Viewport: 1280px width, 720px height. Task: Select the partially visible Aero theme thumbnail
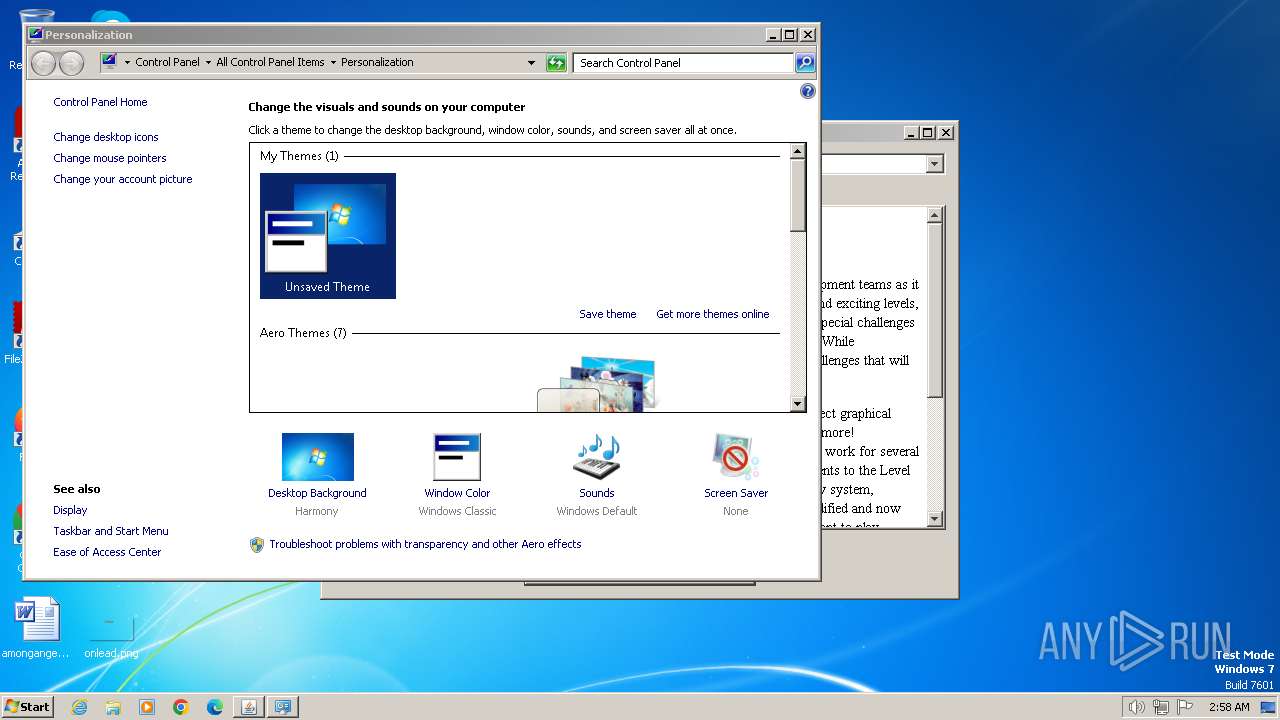click(597, 384)
